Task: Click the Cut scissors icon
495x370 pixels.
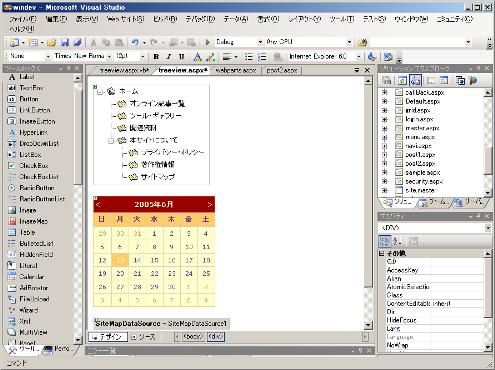Action: pos(93,42)
